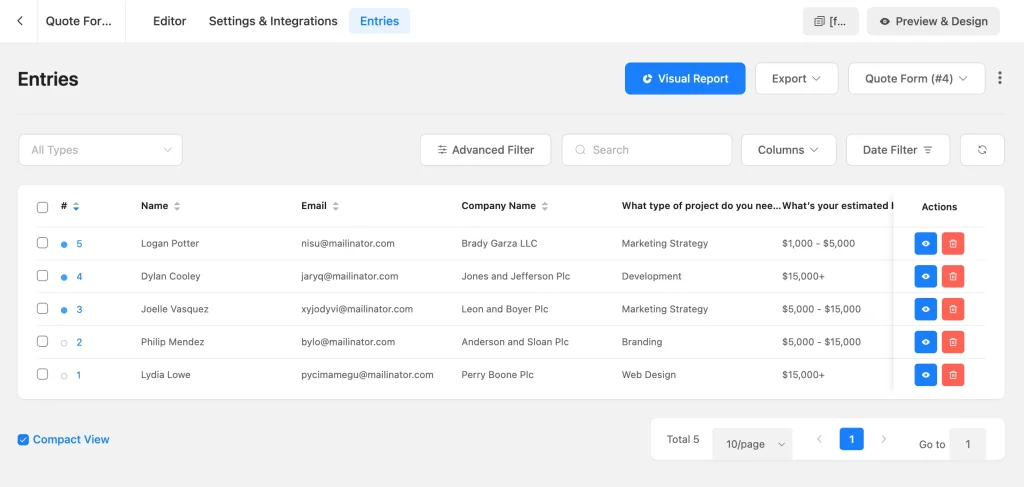Click the Go to page input
The height and width of the screenshot is (487, 1024).
[967, 444]
